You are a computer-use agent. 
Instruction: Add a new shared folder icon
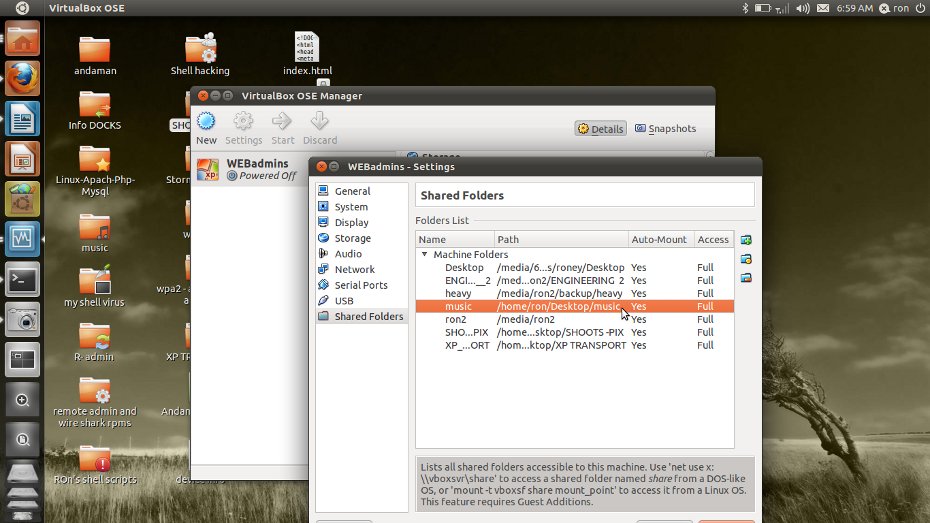tap(746, 240)
